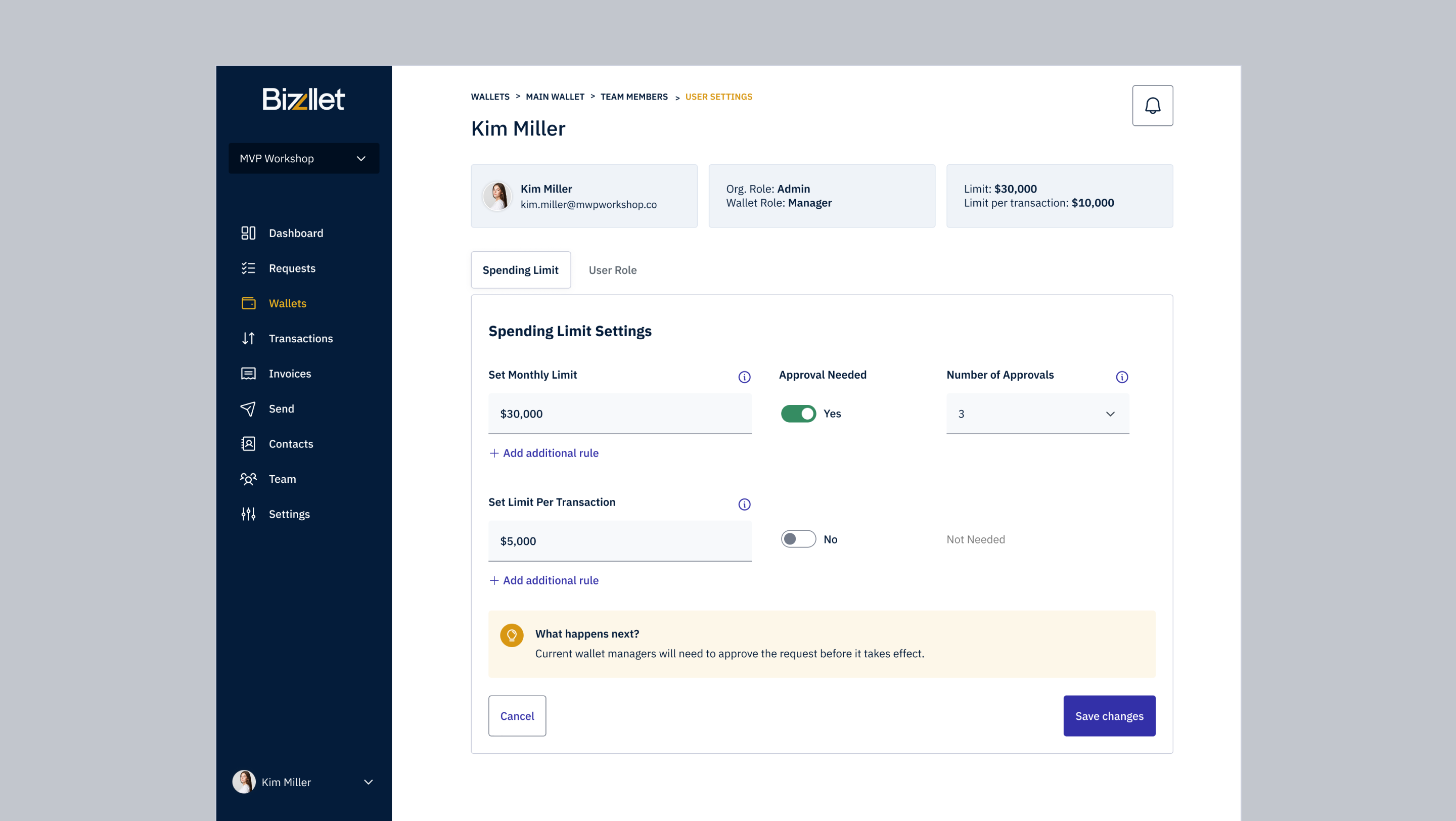Open Wallets menu item
The image size is (1456, 821).
point(287,303)
